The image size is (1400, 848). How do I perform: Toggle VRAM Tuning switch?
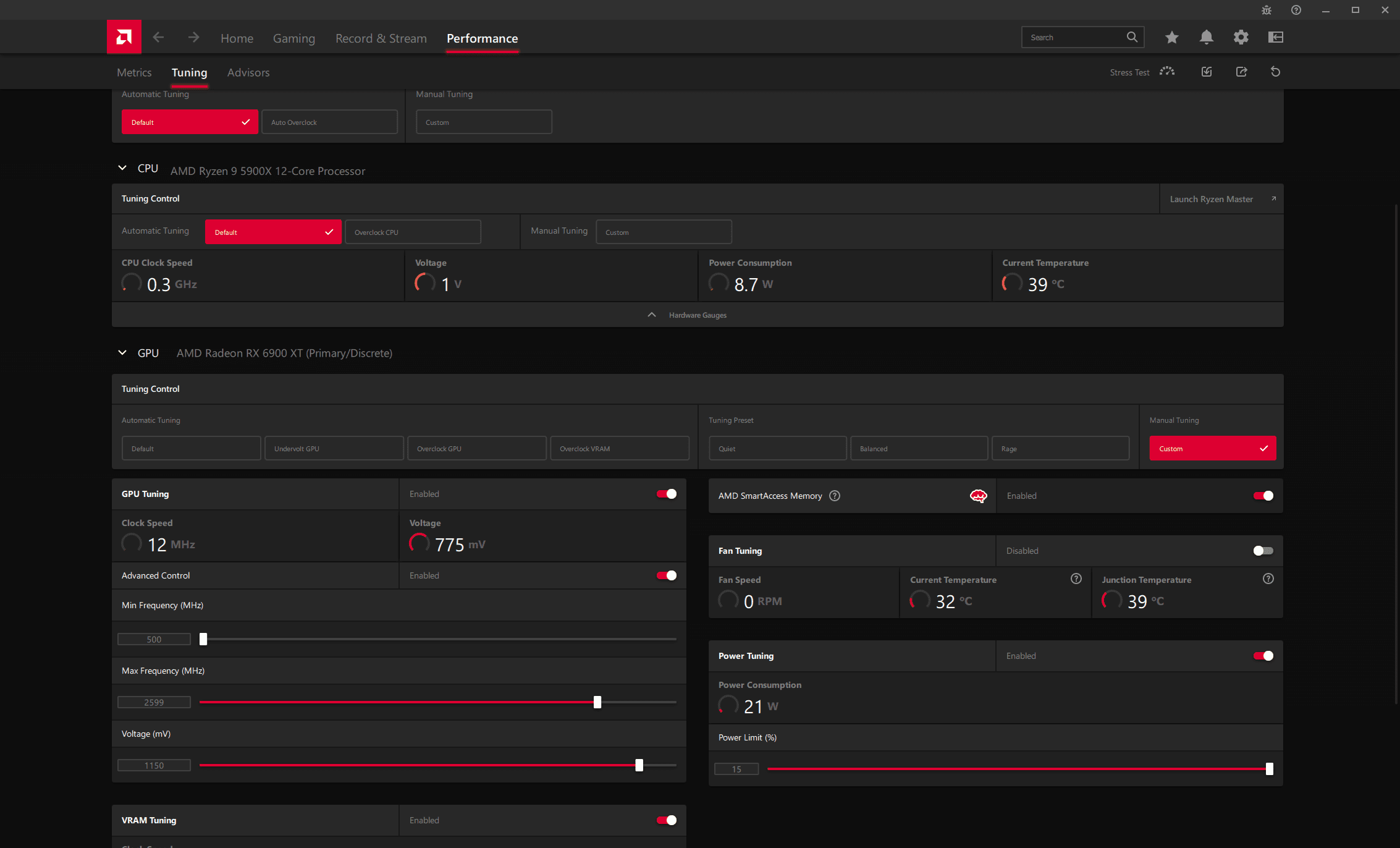666,820
